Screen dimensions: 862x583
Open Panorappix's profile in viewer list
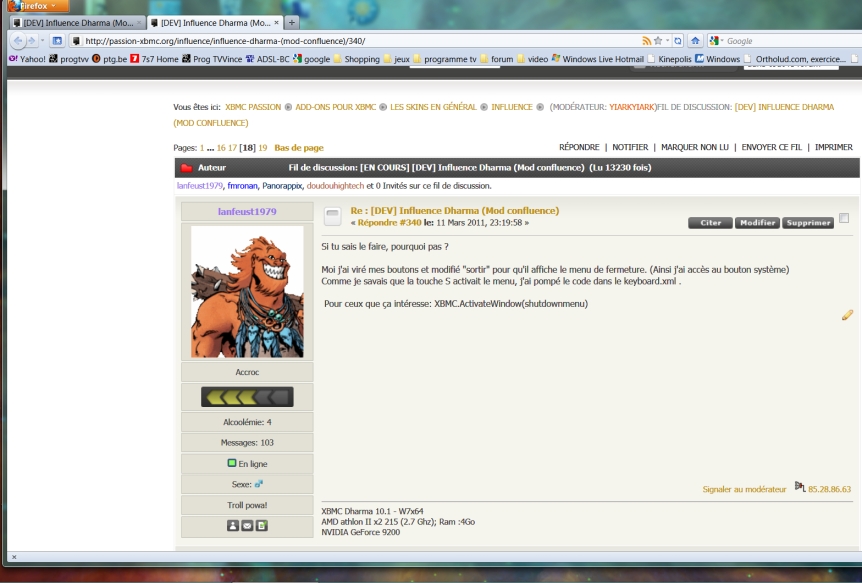pyautogui.click(x=282, y=186)
